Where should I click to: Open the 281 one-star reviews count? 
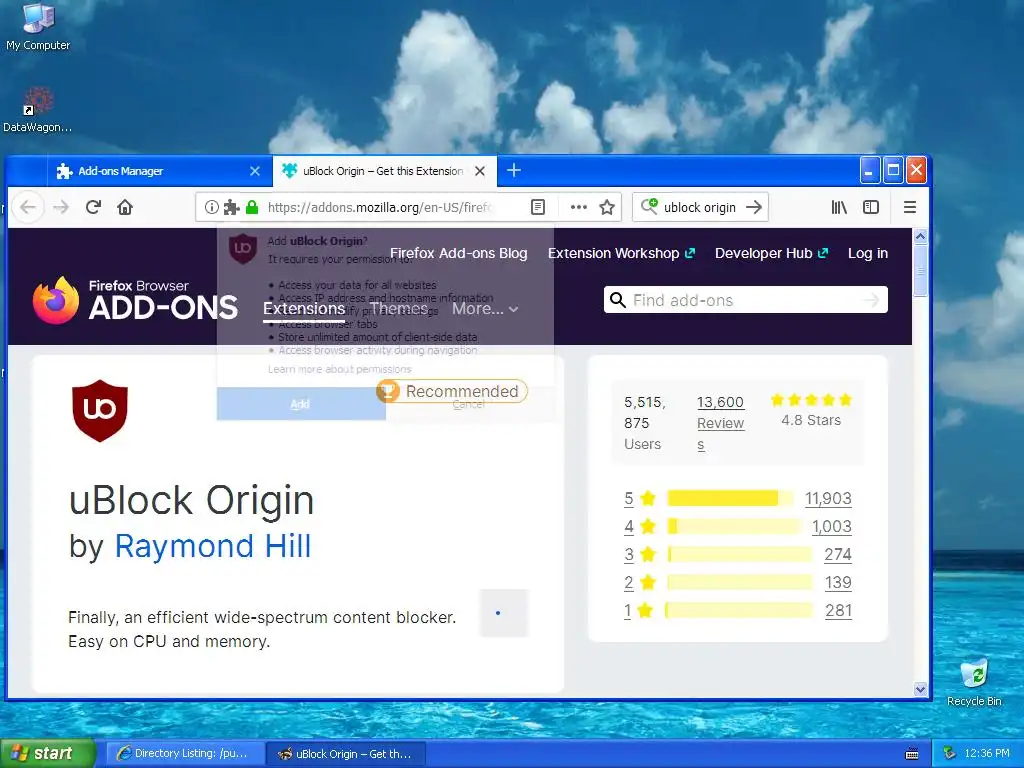(839, 611)
